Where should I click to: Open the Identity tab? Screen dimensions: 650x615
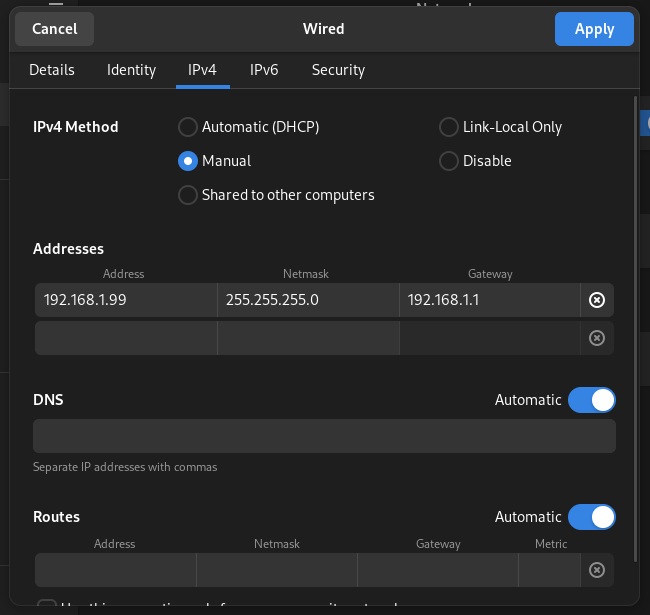131,70
